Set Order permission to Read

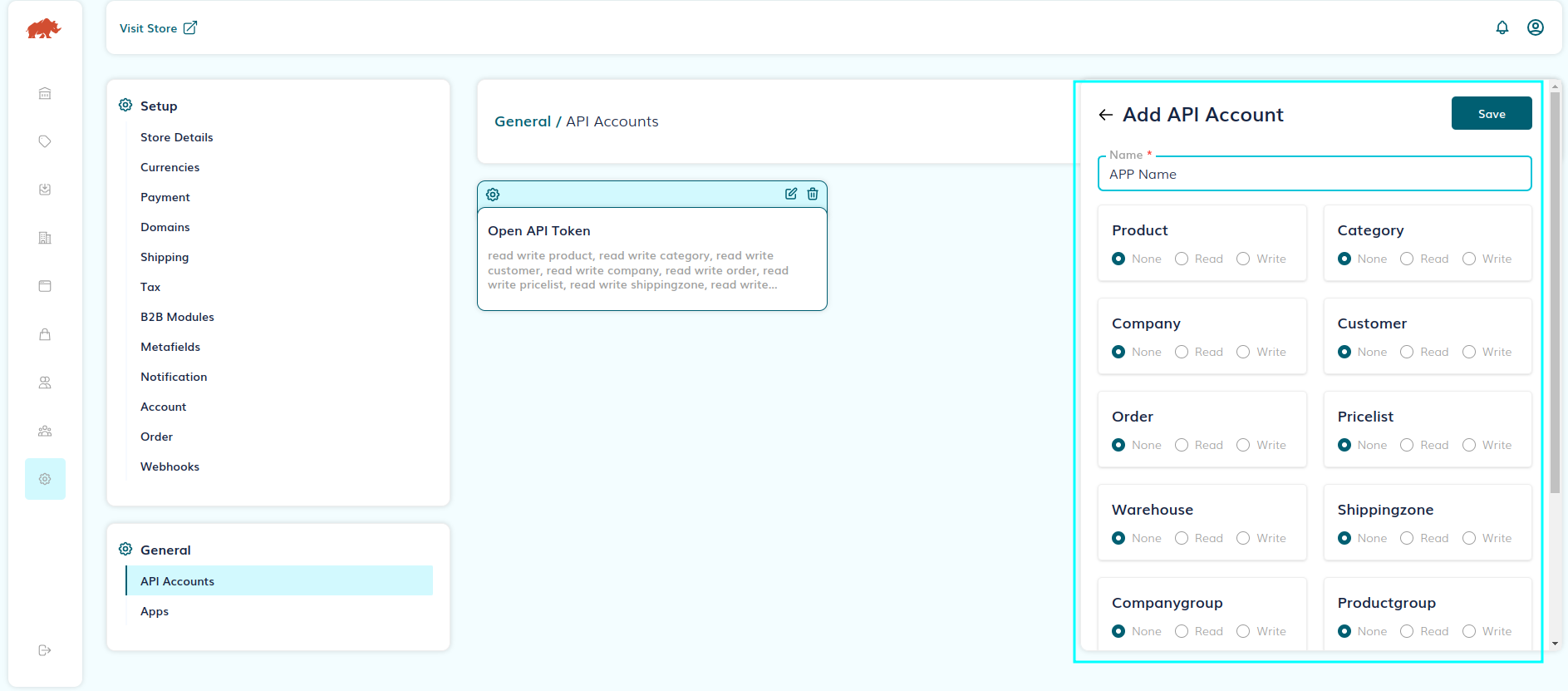1182,445
